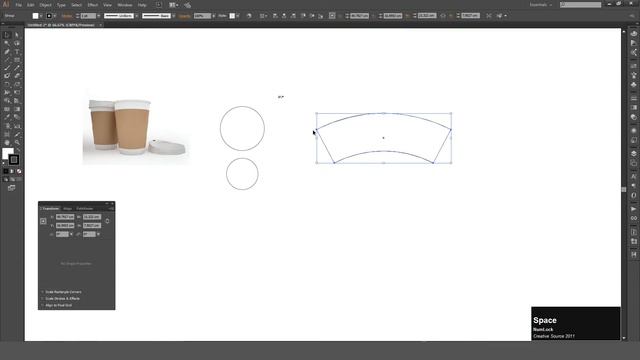The height and width of the screenshot is (360, 640).
Task: Click the Fill swatch in Tools panel
Action: point(7,153)
